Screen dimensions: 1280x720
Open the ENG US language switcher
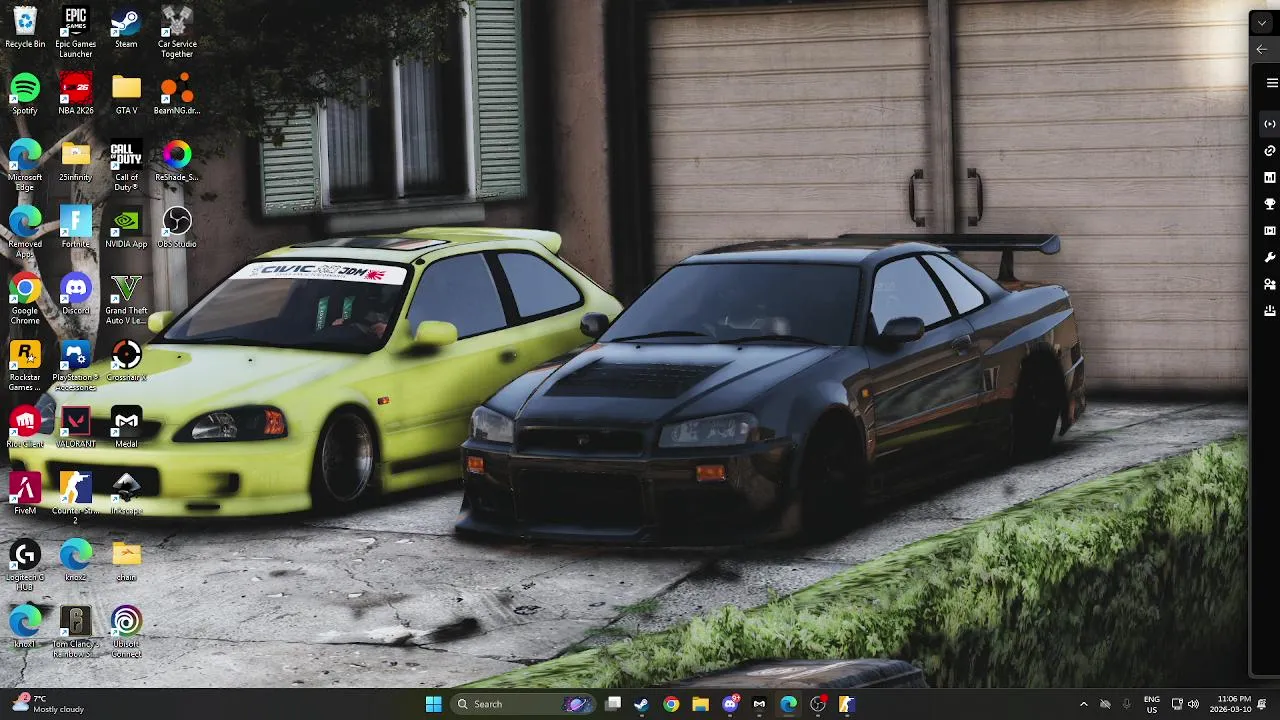pyautogui.click(x=1151, y=704)
